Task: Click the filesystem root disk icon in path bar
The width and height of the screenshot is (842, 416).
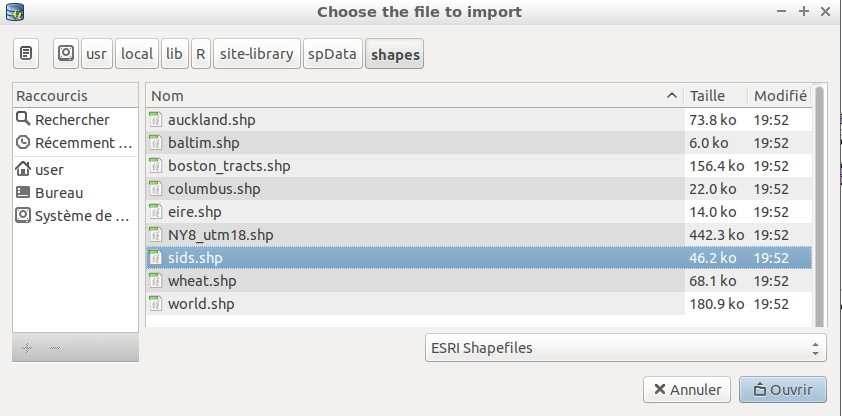Action: [66, 54]
